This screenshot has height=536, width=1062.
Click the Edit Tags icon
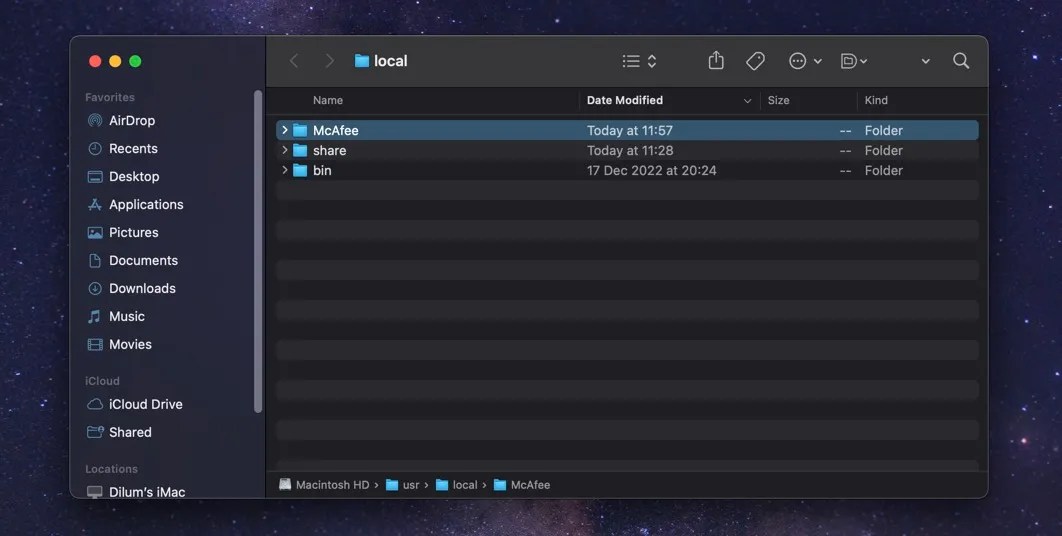click(x=755, y=61)
